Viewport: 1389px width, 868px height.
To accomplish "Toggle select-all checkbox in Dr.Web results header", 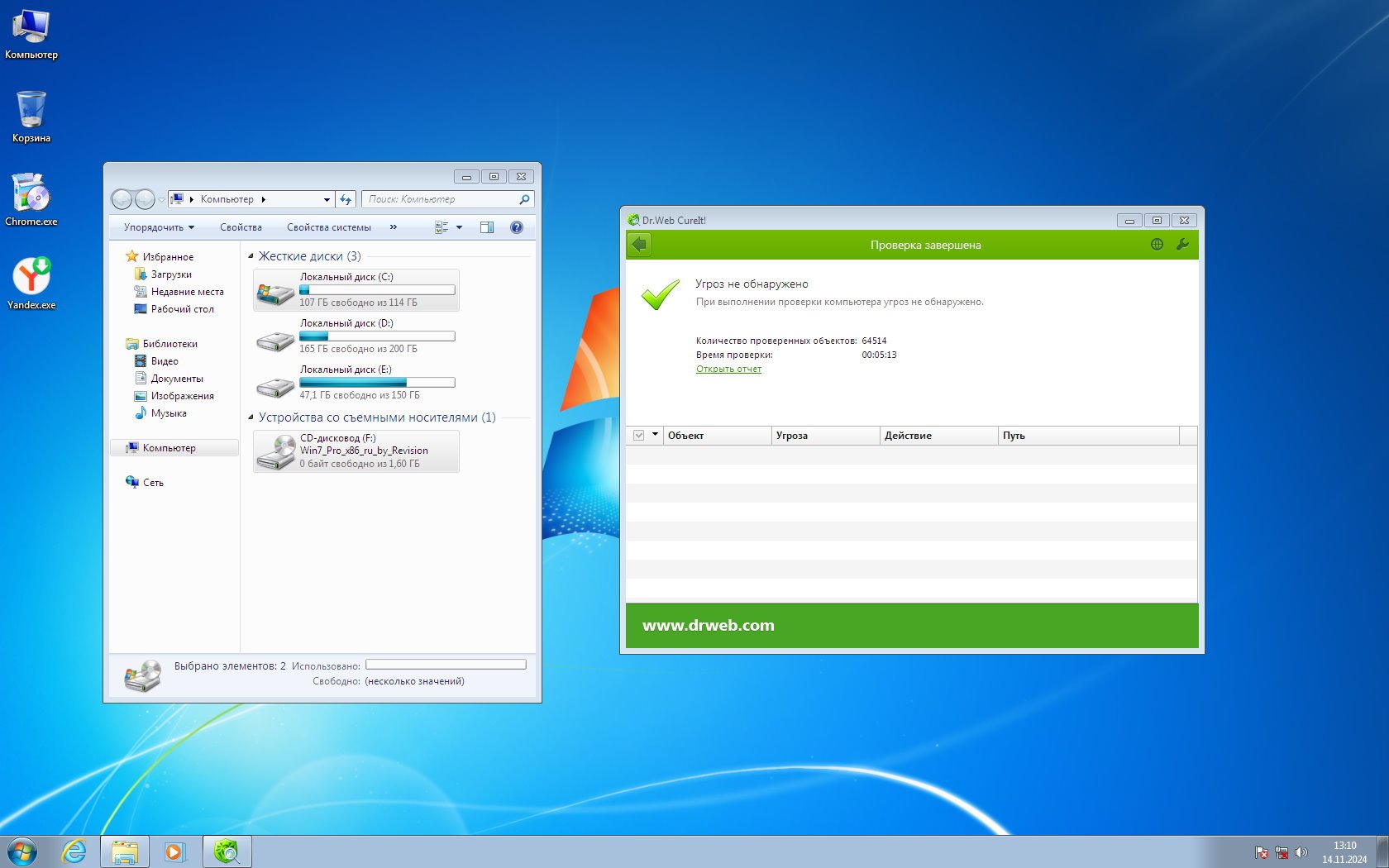I will pyautogui.click(x=638, y=436).
